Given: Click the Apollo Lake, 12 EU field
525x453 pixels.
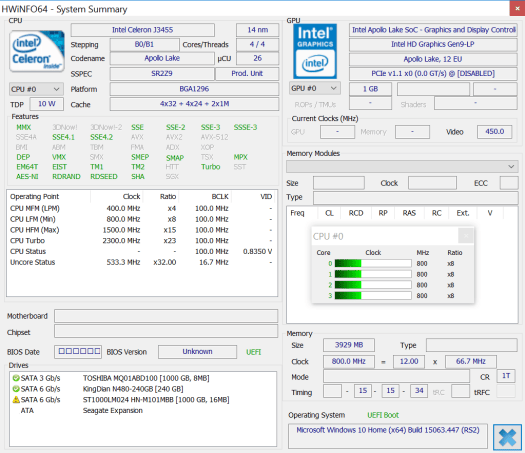Looking at the screenshot, I should pos(433,59).
